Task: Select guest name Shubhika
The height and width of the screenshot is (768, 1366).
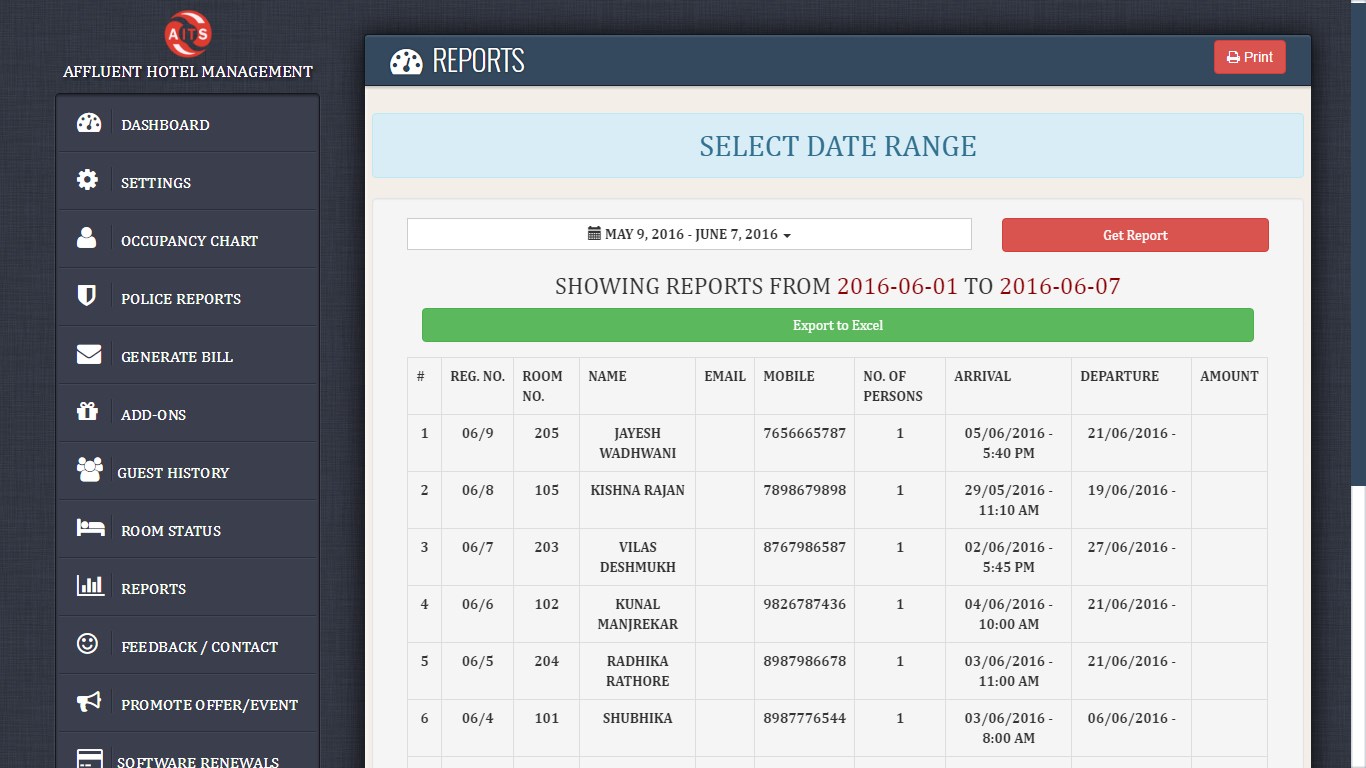Action: pos(638,718)
